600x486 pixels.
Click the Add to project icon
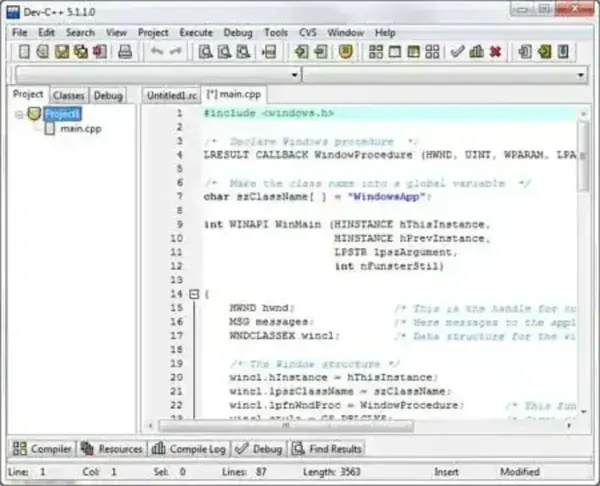click(301, 51)
